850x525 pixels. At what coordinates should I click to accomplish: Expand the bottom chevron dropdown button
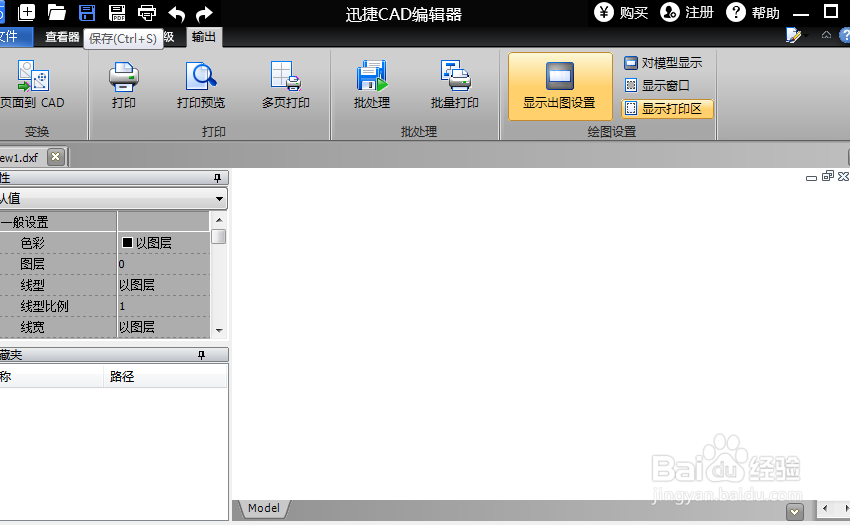tap(795, 511)
